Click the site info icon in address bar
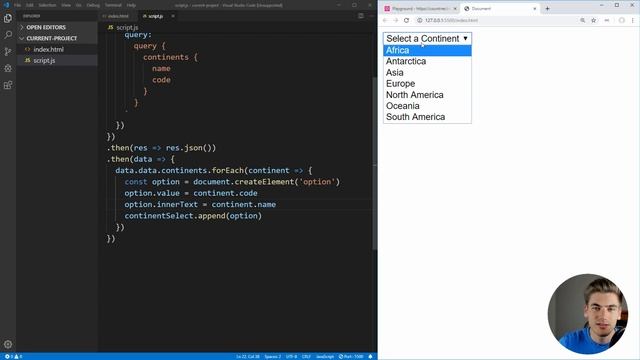 pos(419,20)
